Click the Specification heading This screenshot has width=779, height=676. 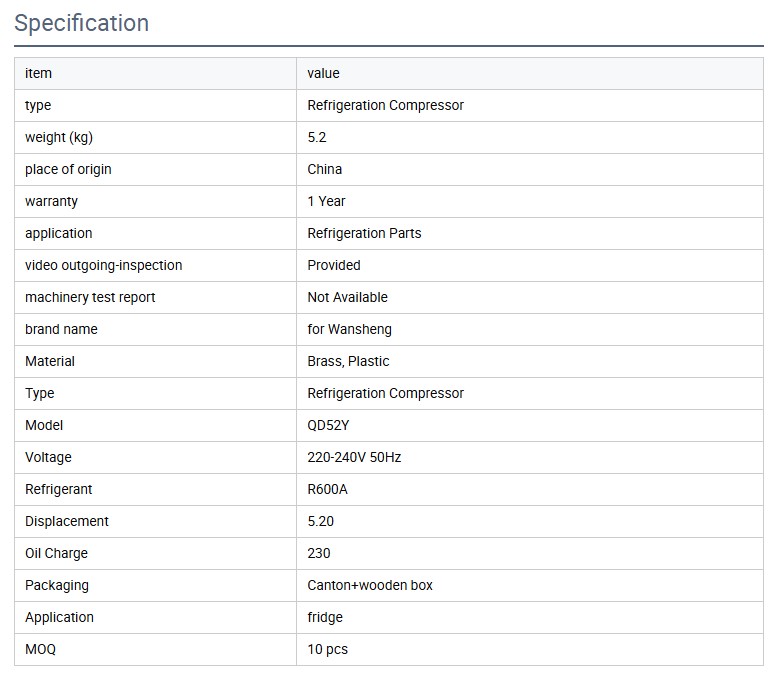pos(82,23)
